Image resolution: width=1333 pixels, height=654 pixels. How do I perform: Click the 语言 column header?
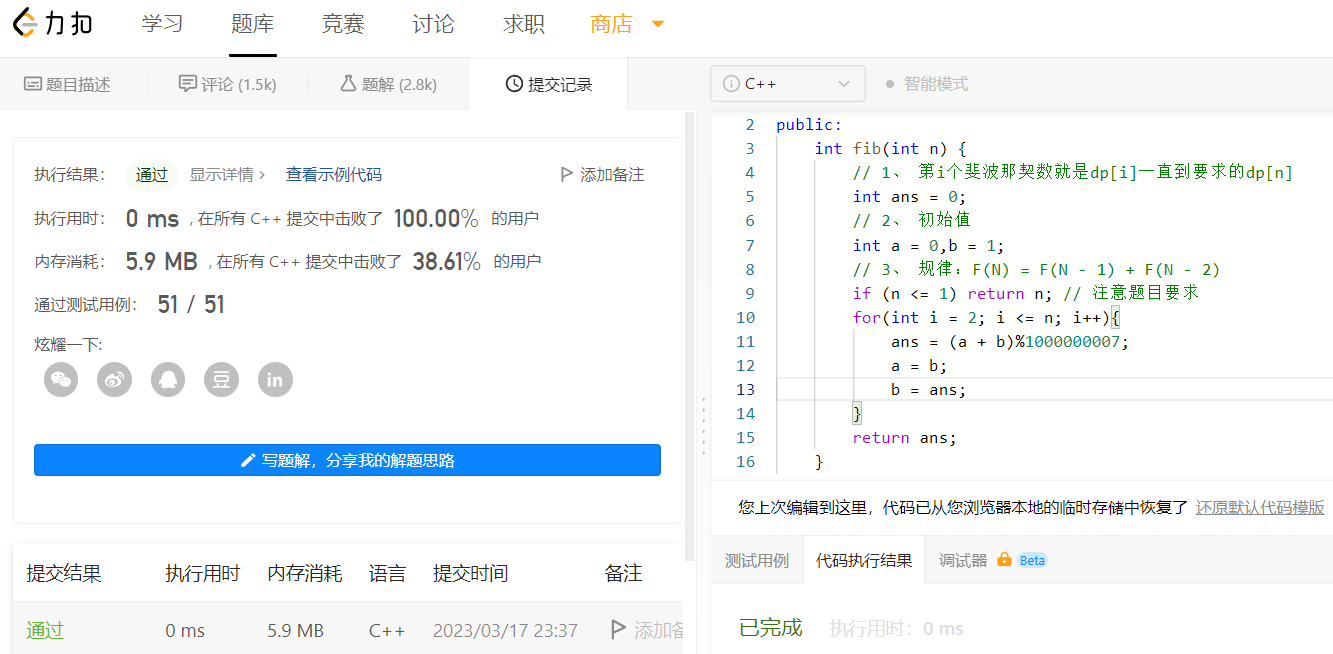click(x=388, y=573)
